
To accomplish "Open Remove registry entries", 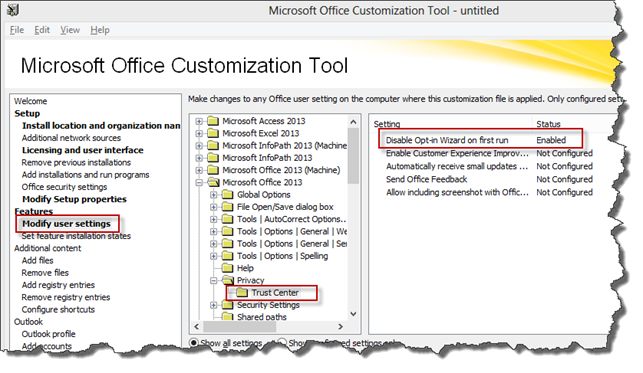I will pos(66,298).
